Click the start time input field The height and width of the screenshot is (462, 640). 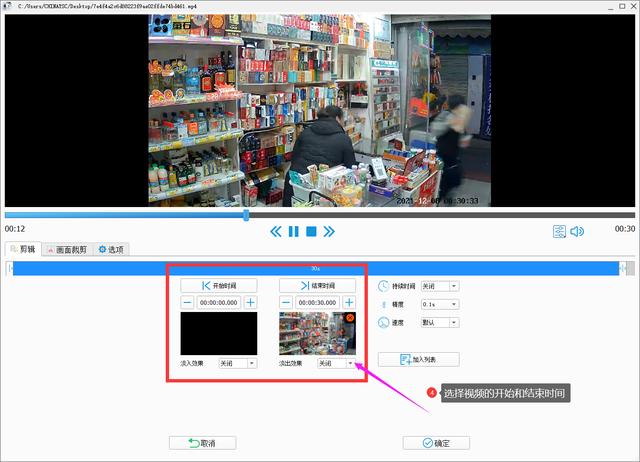[x=218, y=303]
